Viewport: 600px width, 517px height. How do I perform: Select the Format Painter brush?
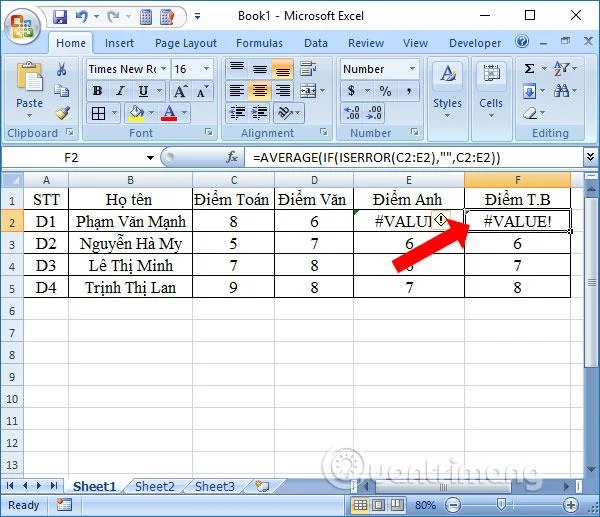[61, 113]
